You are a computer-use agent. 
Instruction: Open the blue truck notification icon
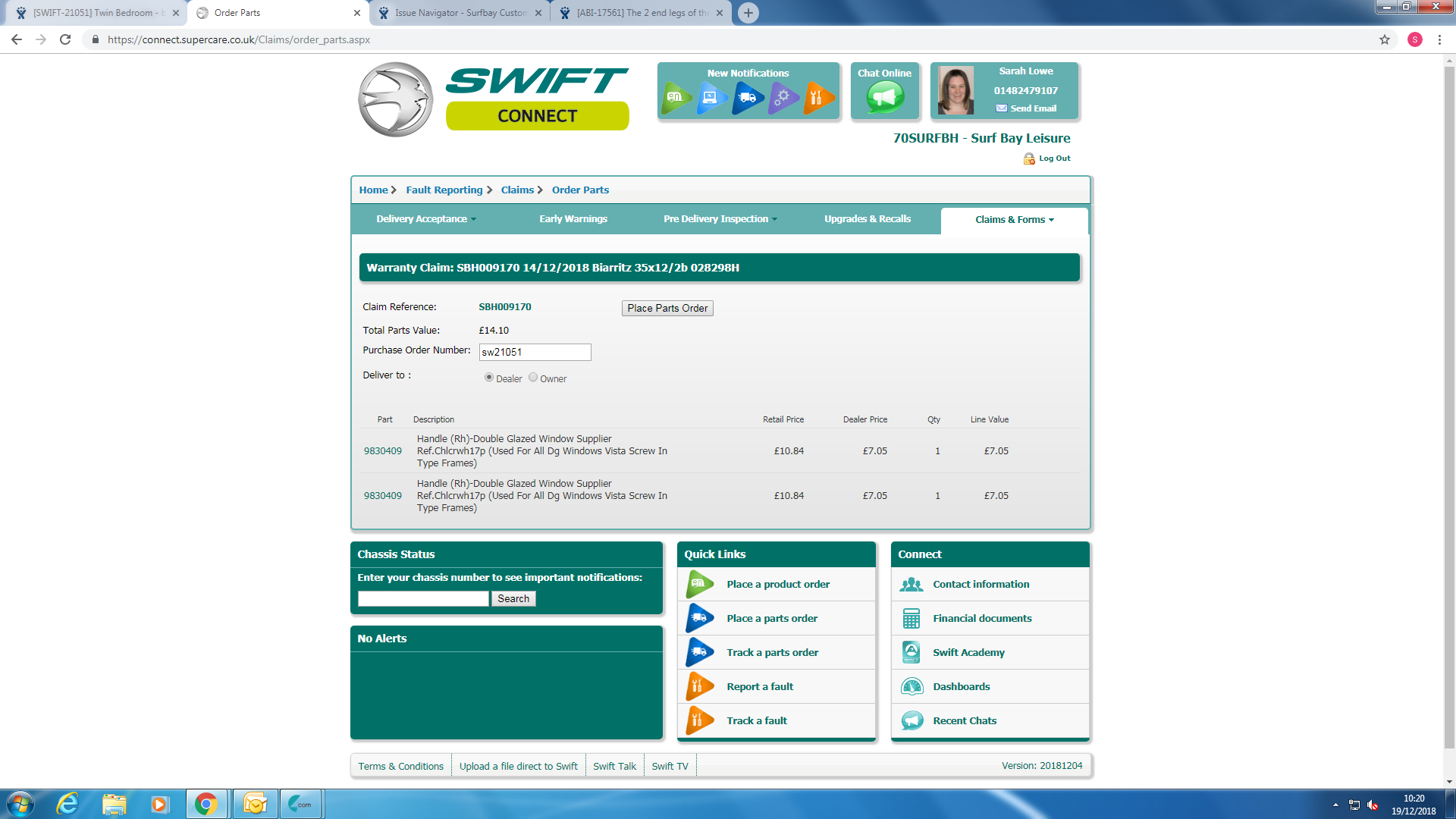click(746, 98)
